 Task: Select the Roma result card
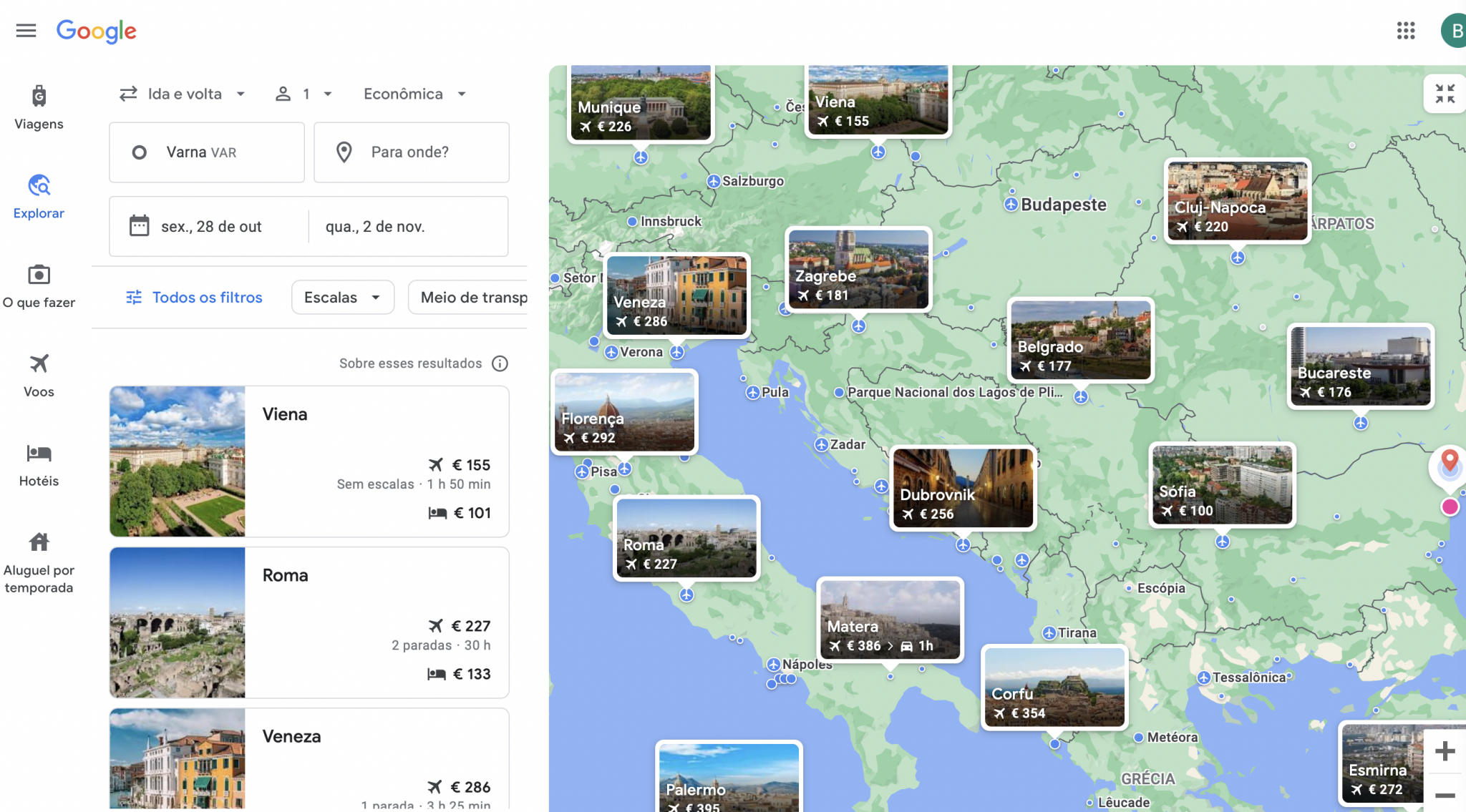coord(309,622)
